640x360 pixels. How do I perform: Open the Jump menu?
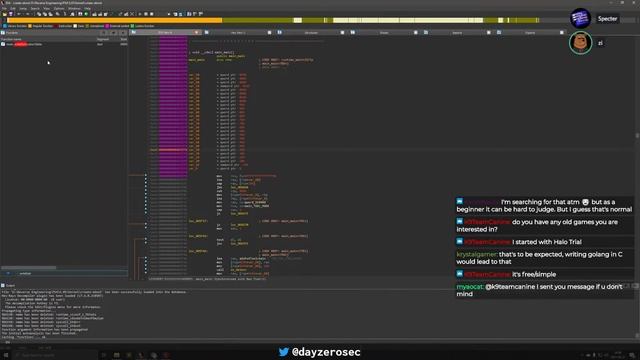coord(23,9)
